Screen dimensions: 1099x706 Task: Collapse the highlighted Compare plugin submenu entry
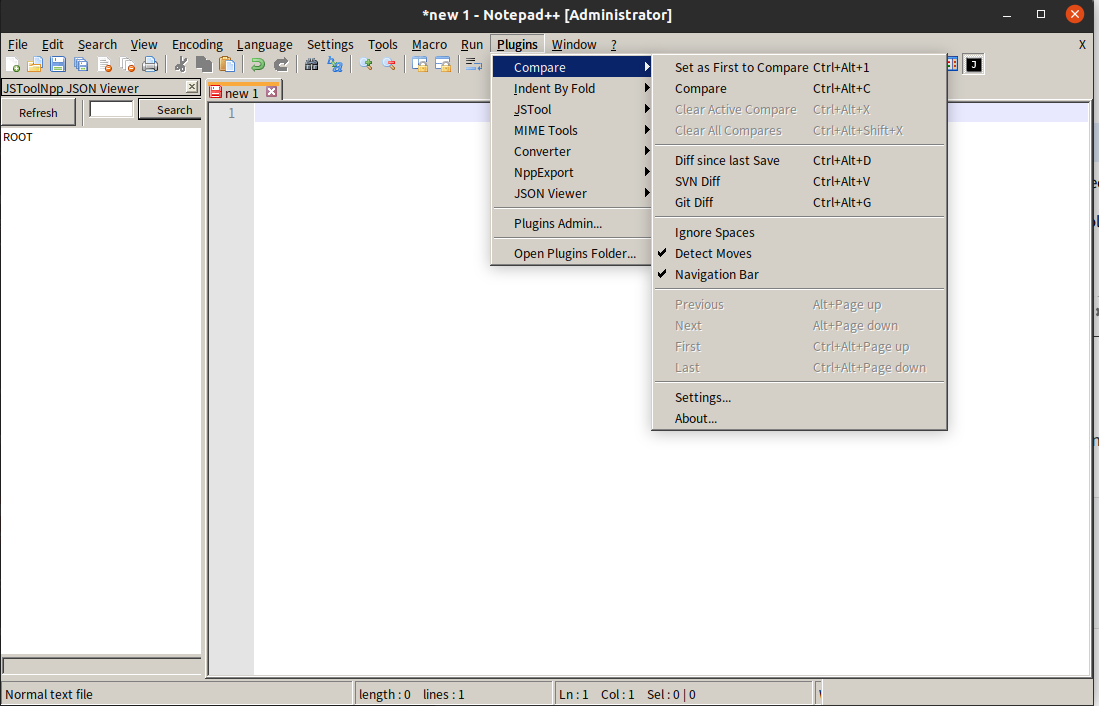click(572, 67)
